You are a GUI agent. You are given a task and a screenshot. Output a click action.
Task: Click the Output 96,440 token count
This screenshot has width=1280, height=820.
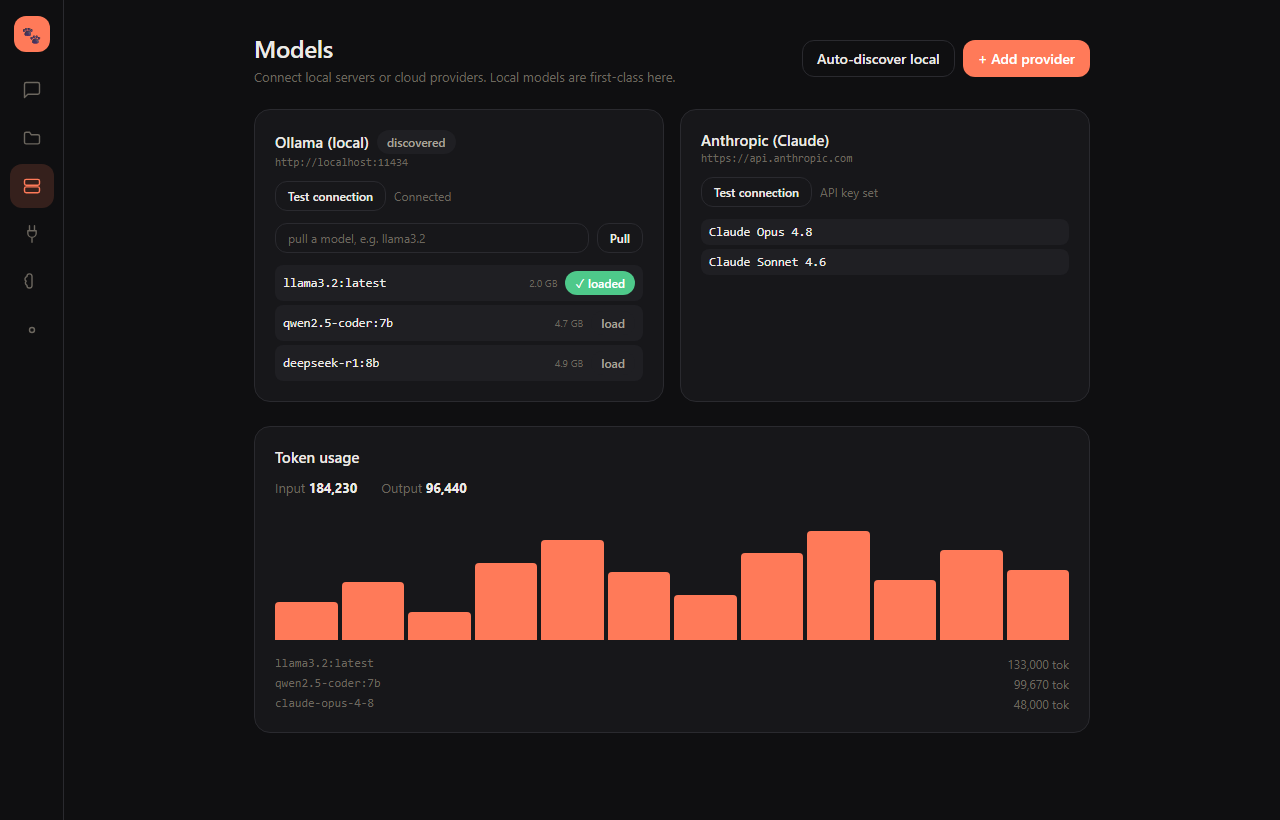point(424,489)
